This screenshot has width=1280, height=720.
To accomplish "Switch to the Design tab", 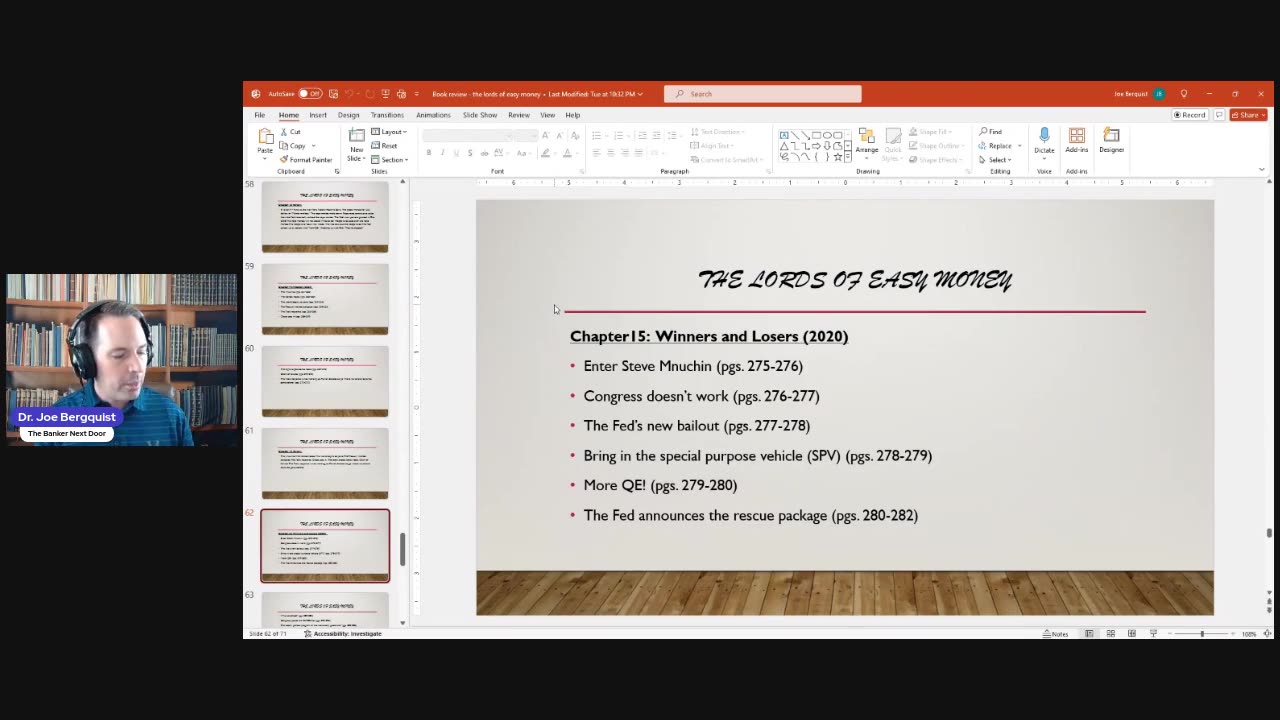I will click(348, 115).
